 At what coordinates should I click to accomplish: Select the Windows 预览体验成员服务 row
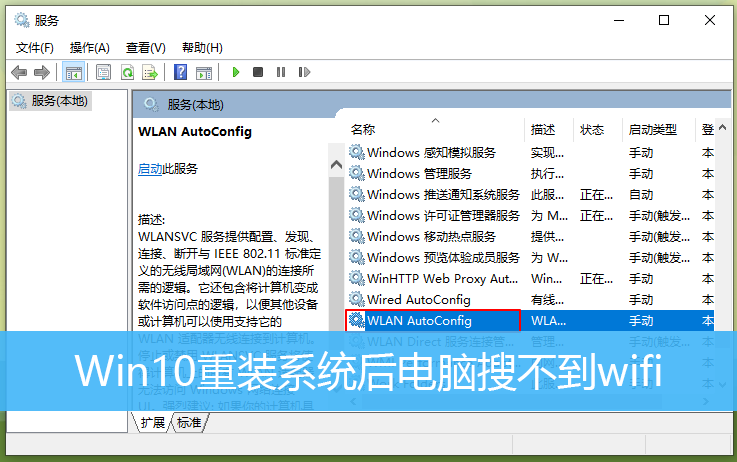coord(531,258)
